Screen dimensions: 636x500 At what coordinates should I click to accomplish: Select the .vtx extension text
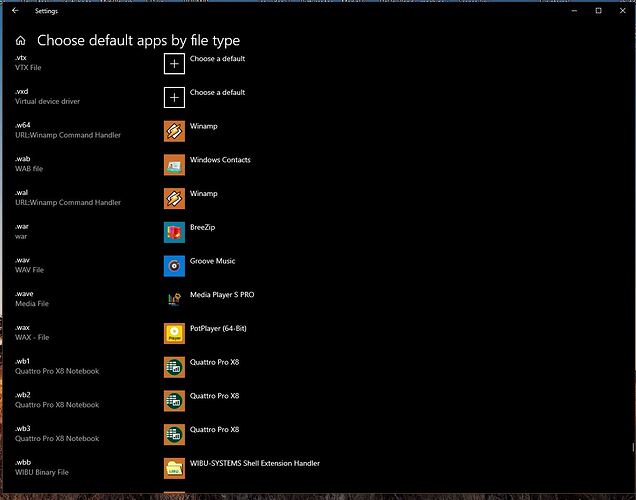click(21, 58)
